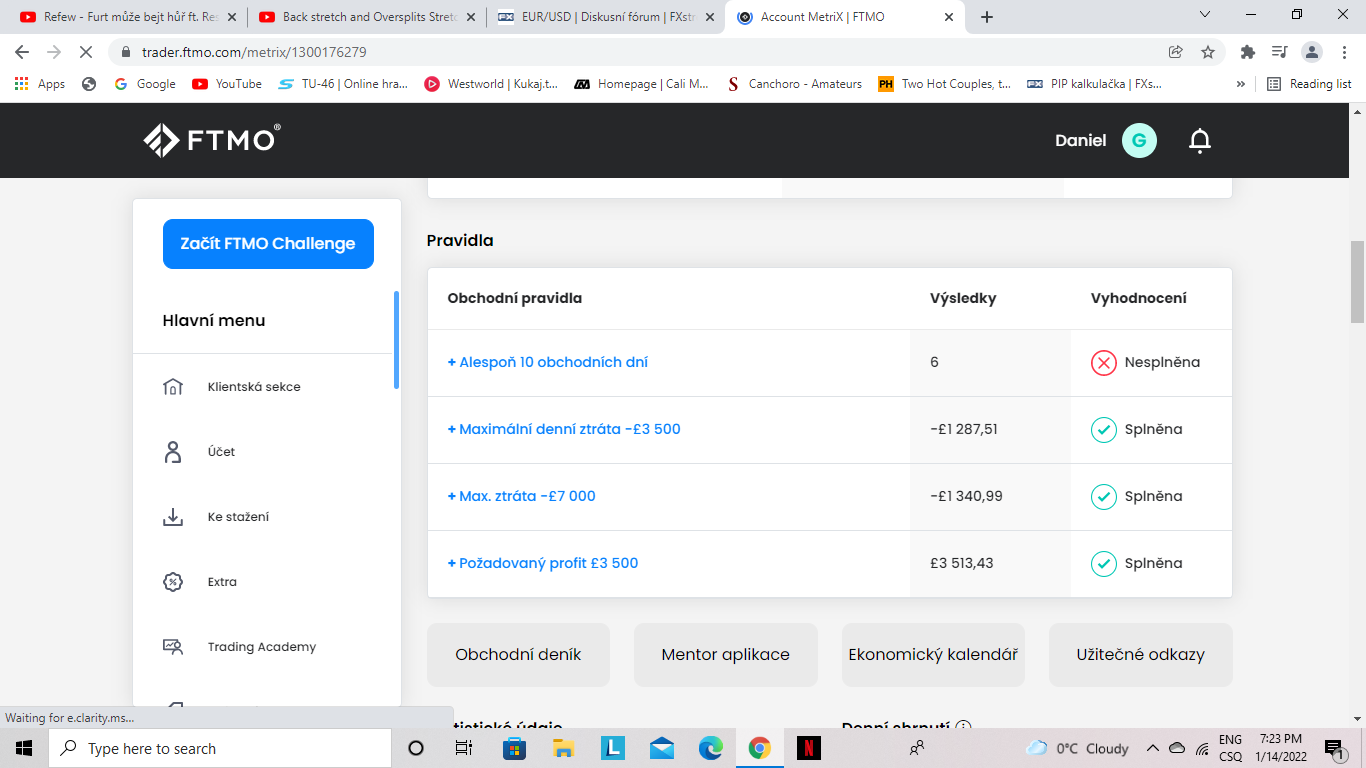
Task: Select Účet in main menu
Action: [222, 452]
